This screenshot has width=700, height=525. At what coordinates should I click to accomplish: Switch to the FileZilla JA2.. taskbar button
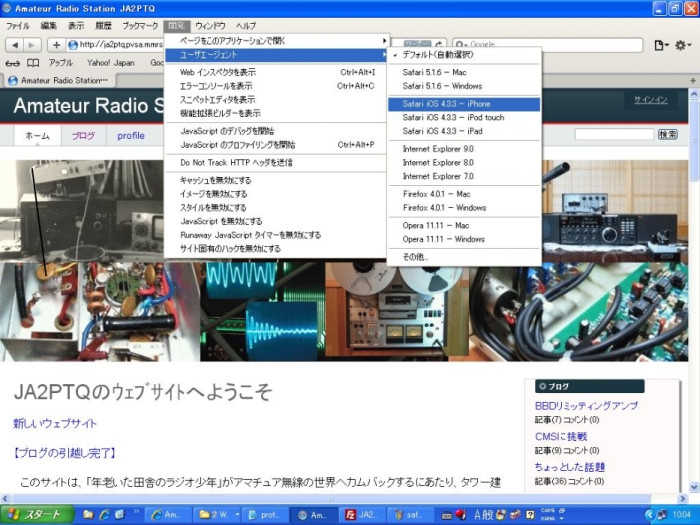(x=361, y=515)
